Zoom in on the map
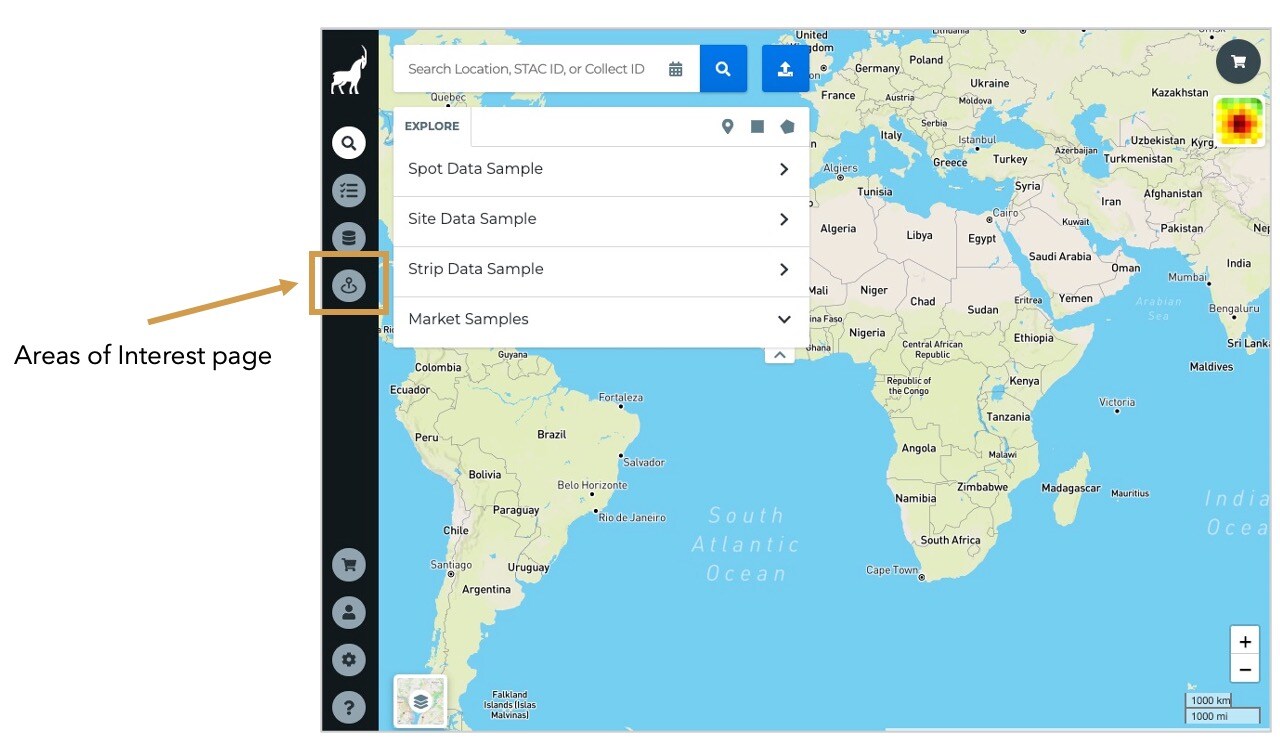Screen dimensions: 1280x741 pyautogui.click(x=1245, y=641)
